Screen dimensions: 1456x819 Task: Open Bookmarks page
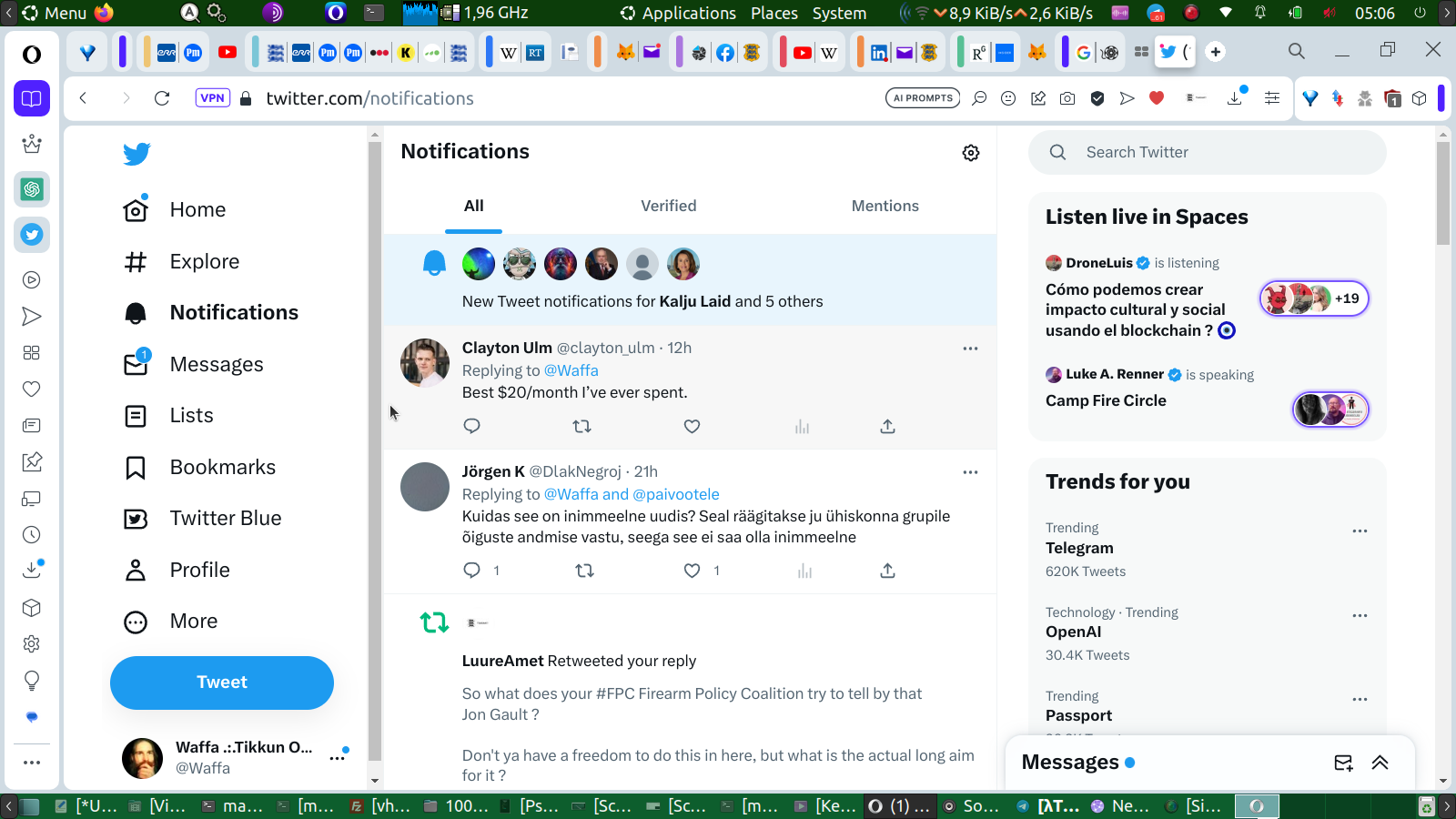click(199, 468)
